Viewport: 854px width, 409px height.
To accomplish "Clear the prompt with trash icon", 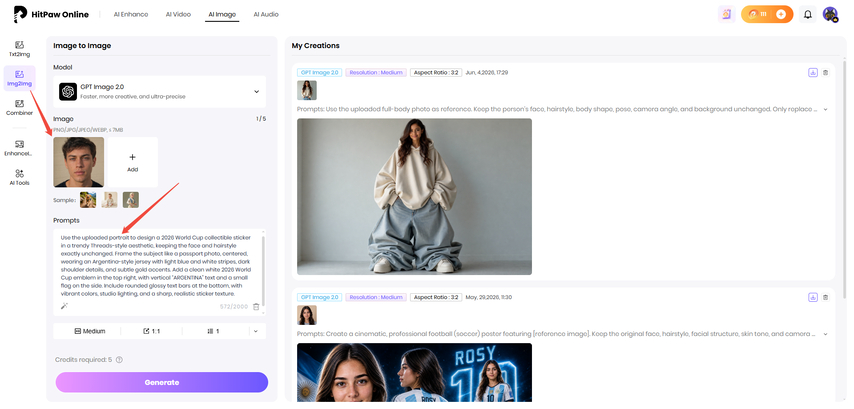I will pos(256,307).
